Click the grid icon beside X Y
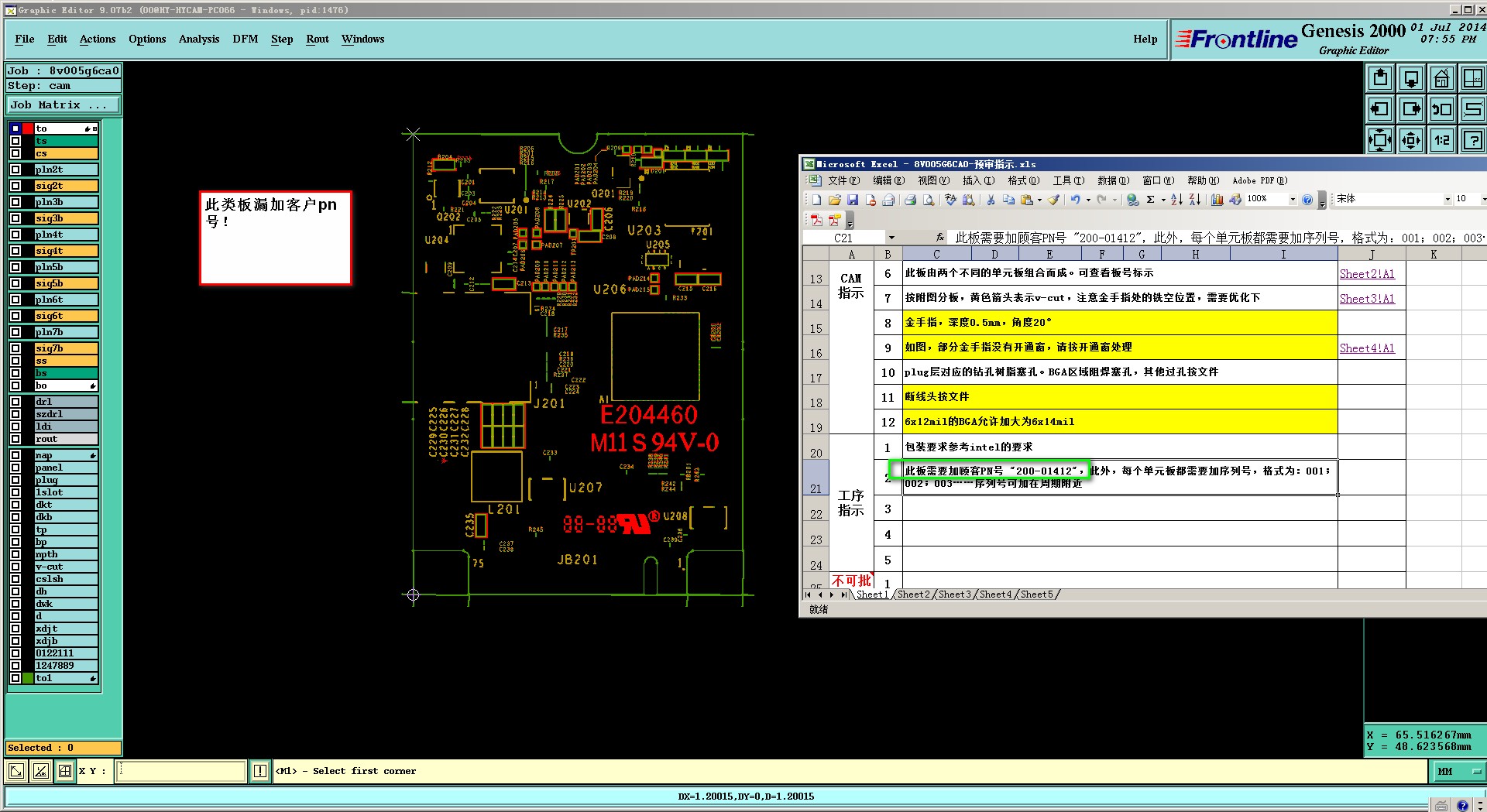This screenshot has height=812, width=1487. pos(65,771)
